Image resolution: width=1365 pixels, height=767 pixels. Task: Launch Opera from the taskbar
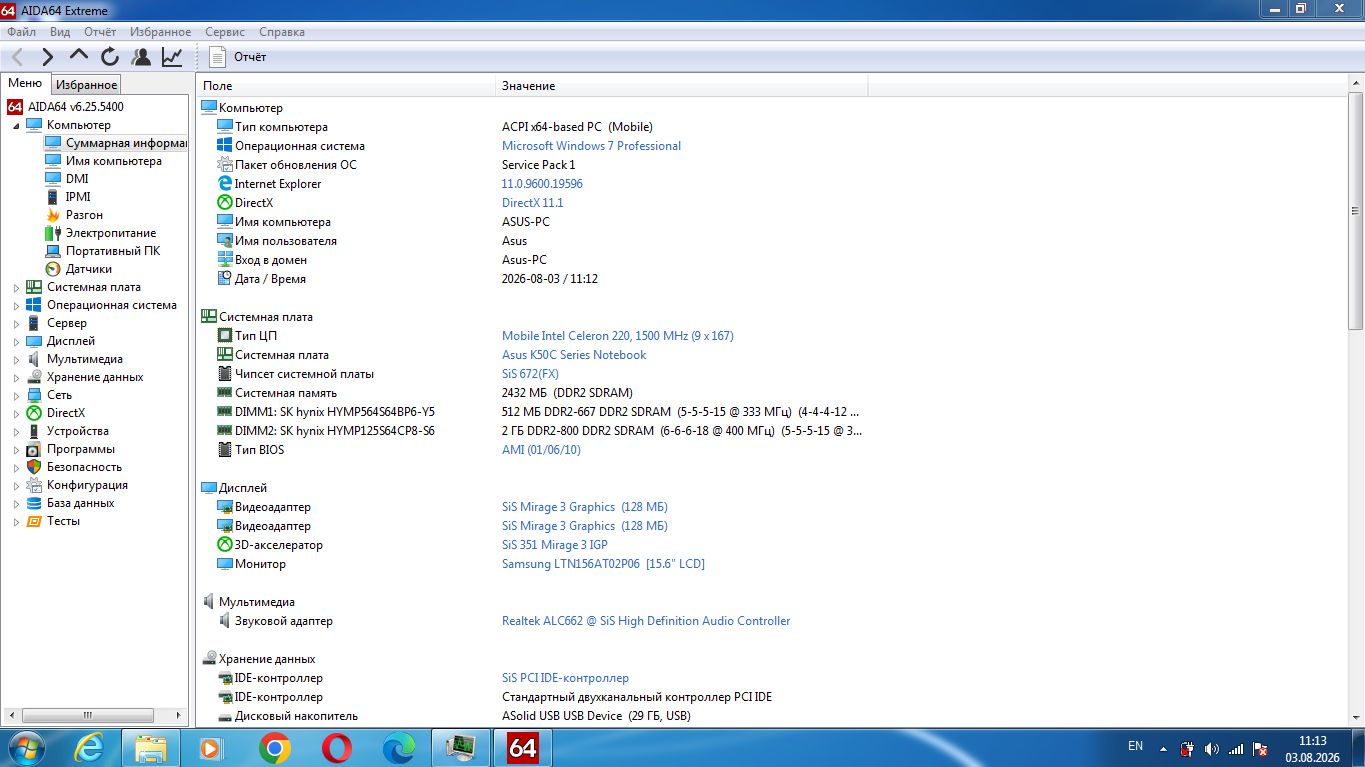[337, 748]
